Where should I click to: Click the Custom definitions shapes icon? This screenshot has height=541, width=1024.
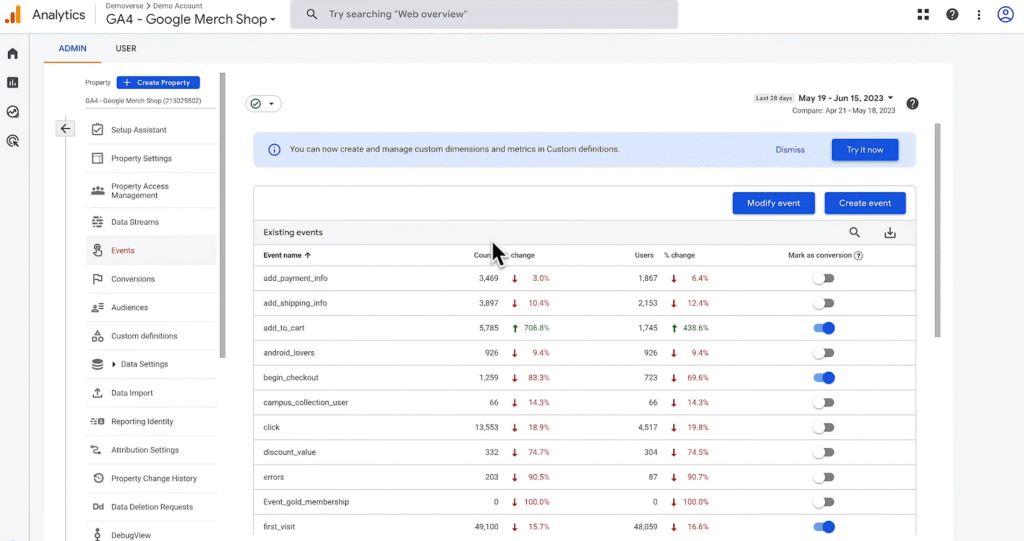[x=97, y=336]
